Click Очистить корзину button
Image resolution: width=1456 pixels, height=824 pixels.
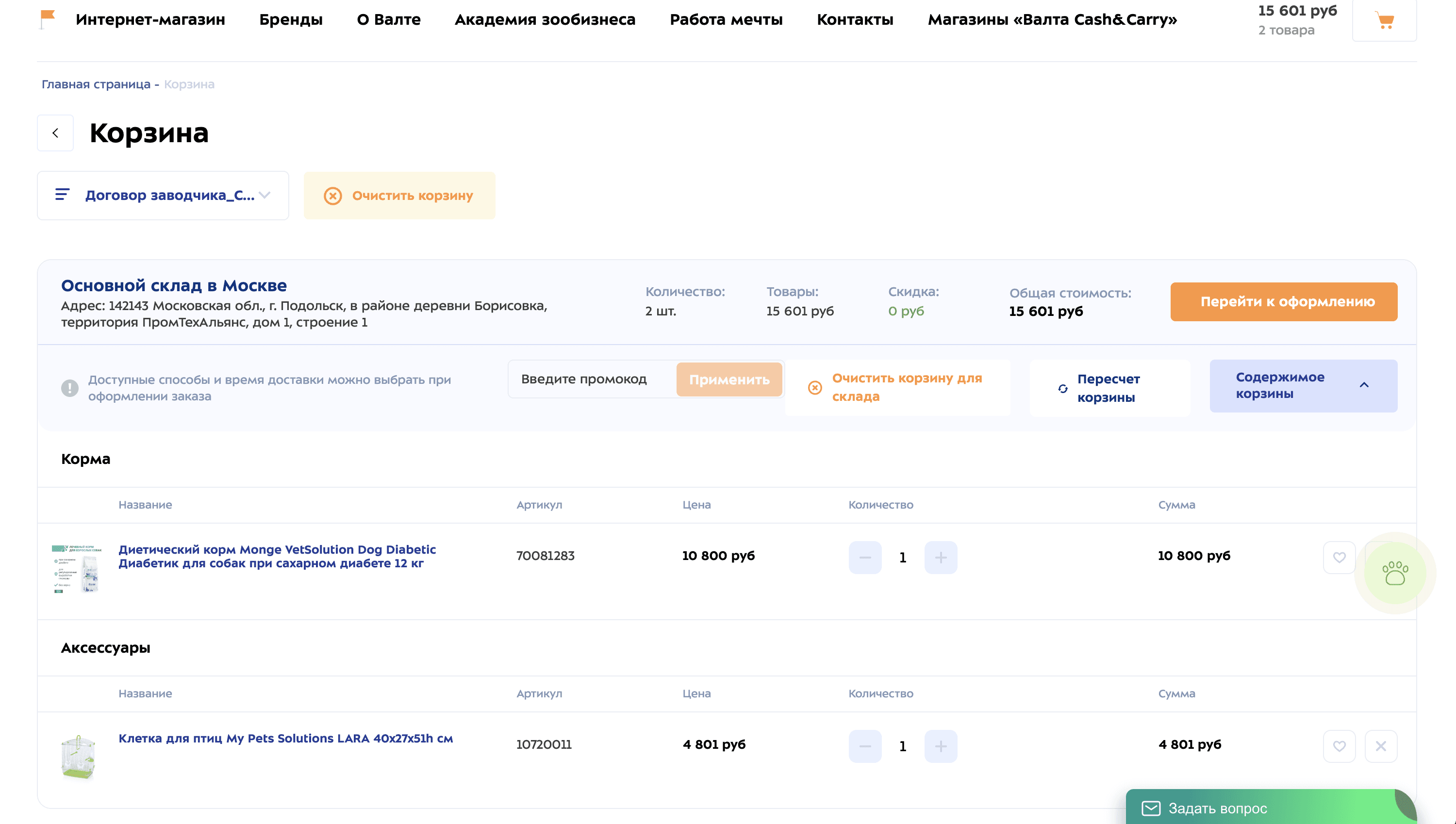[399, 196]
